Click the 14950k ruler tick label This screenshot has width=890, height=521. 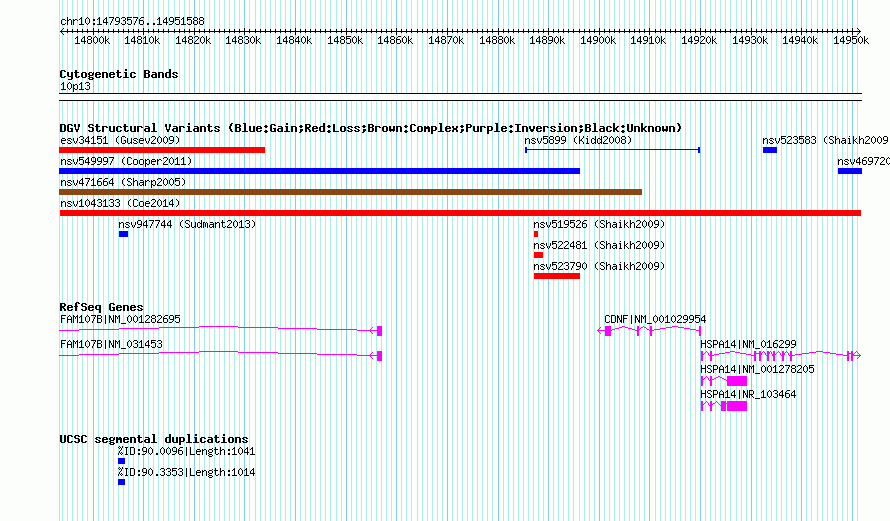(851, 40)
